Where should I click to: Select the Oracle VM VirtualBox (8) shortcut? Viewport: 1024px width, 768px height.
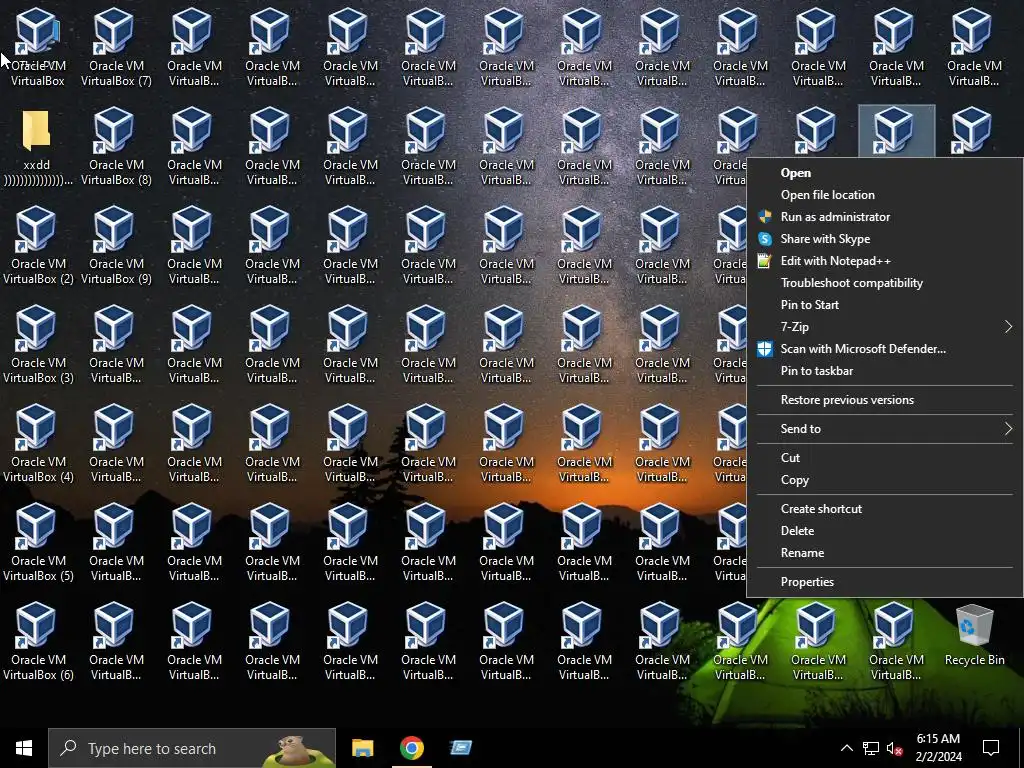(x=116, y=146)
